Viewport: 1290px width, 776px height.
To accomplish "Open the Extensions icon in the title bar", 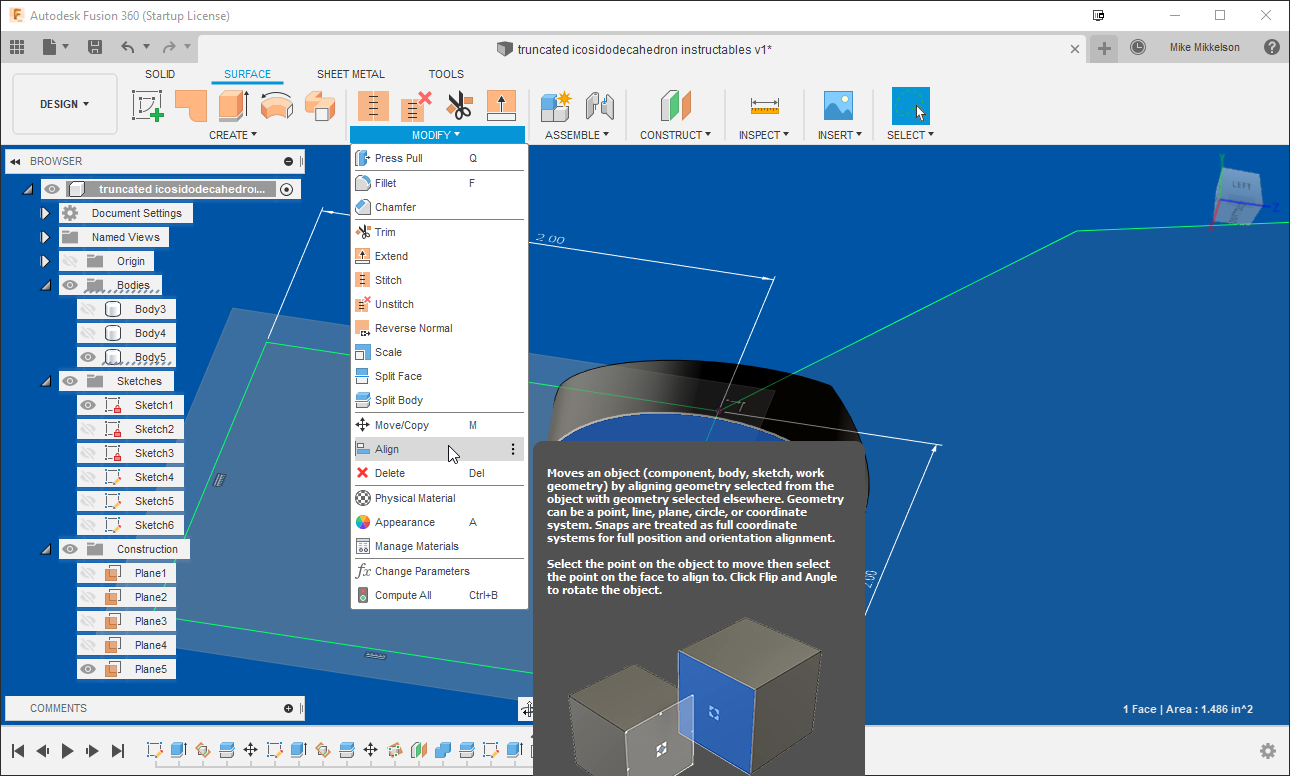I will 1099,15.
